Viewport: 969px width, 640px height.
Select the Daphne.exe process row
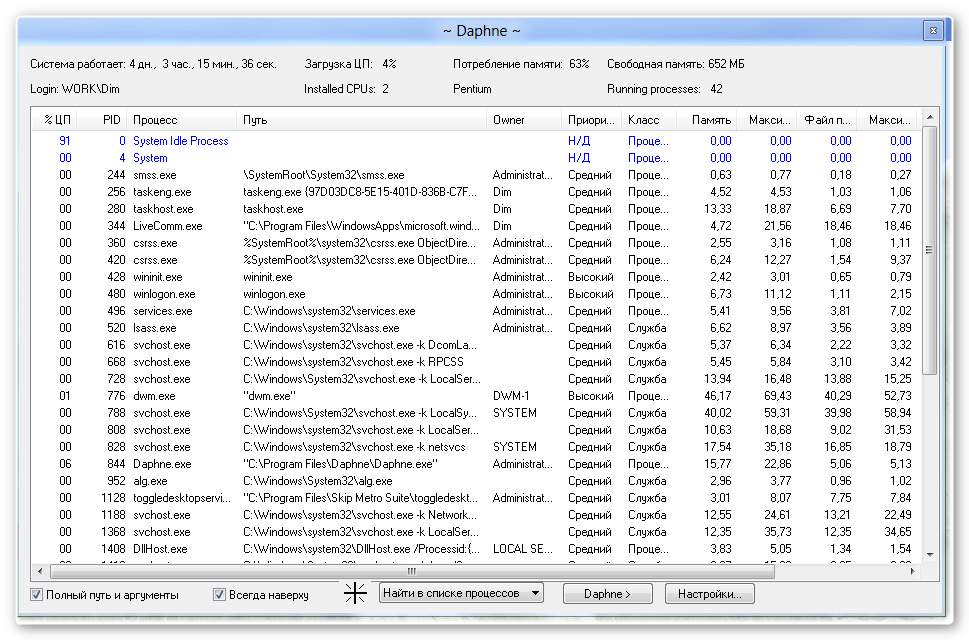(x=162, y=464)
